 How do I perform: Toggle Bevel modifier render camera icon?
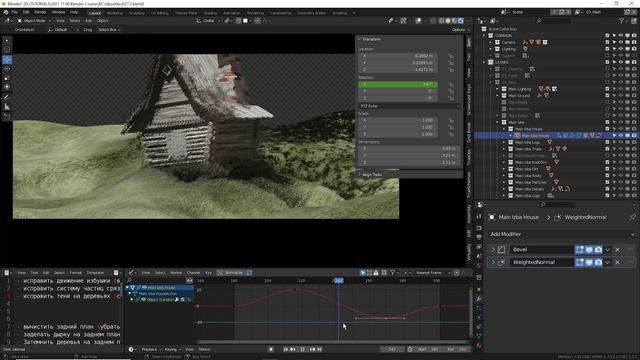[598, 249]
